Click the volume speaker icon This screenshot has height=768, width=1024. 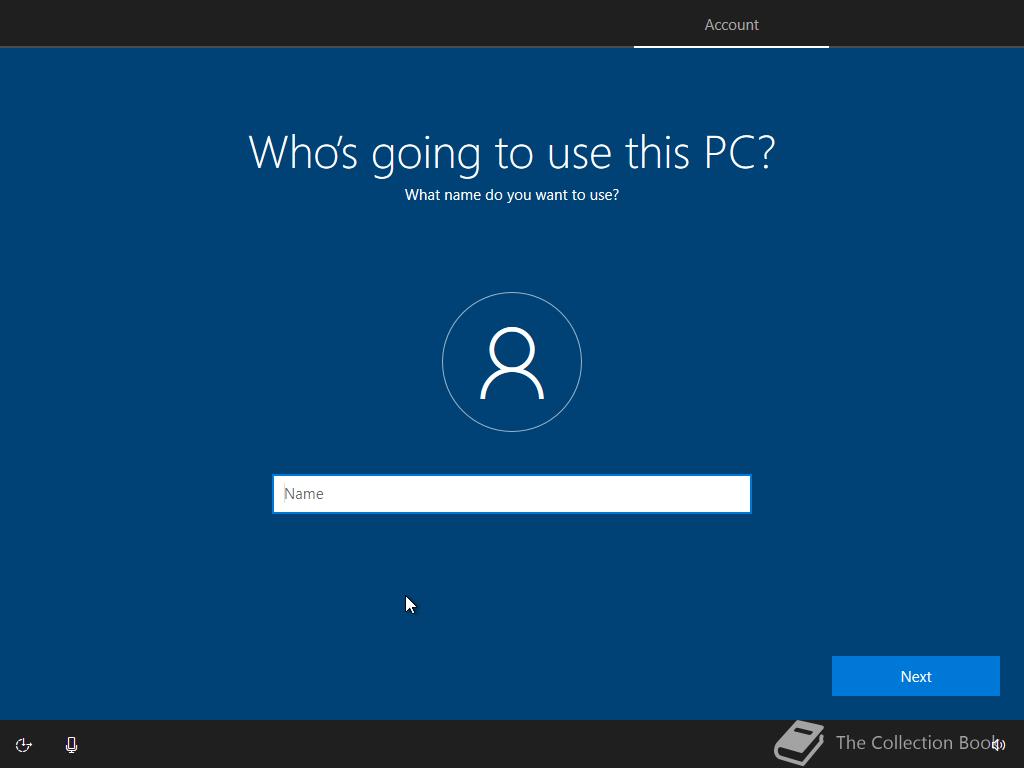point(999,745)
